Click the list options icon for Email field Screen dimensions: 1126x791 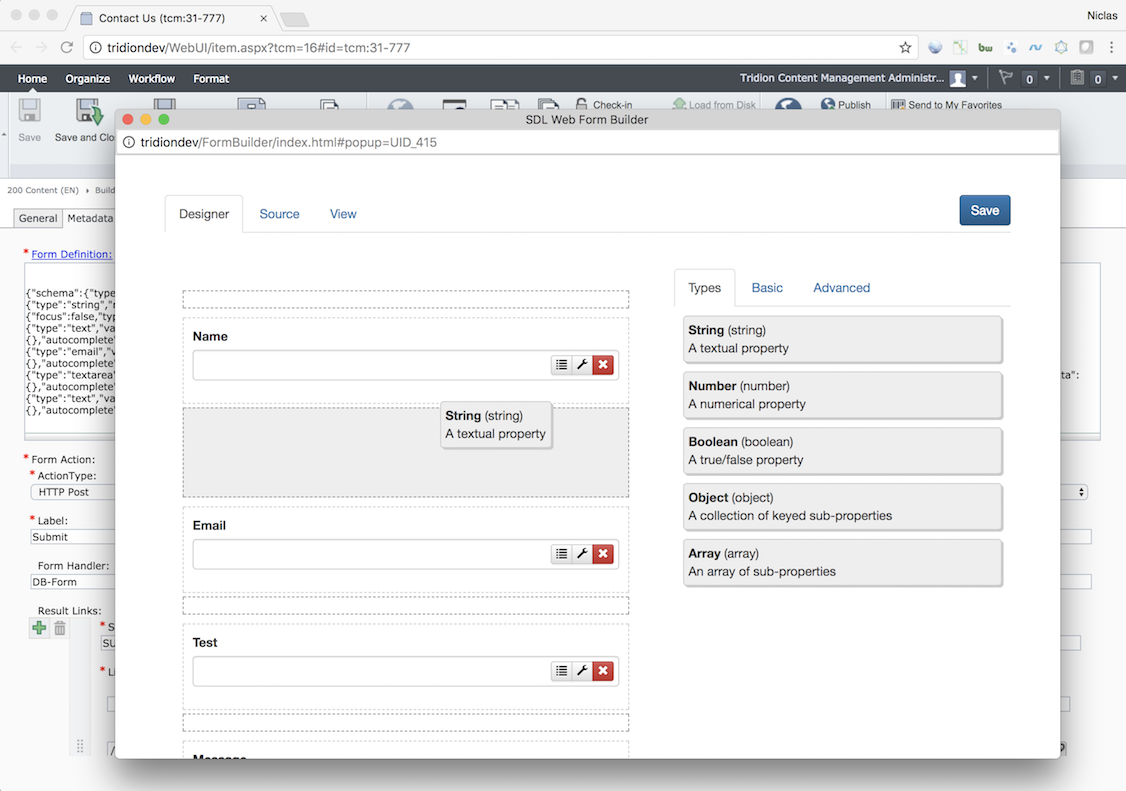562,554
